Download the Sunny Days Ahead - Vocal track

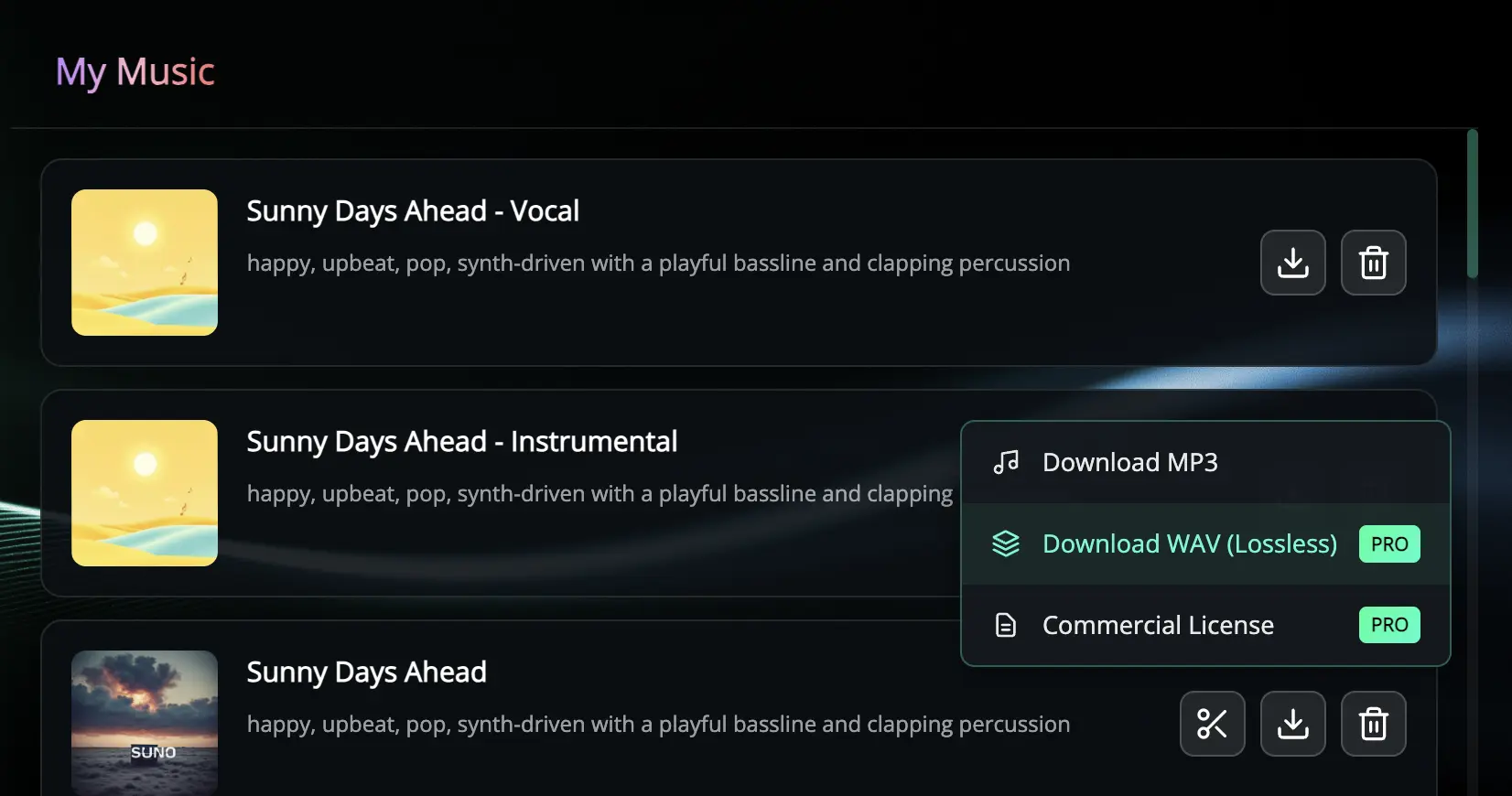pyautogui.click(x=1292, y=263)
